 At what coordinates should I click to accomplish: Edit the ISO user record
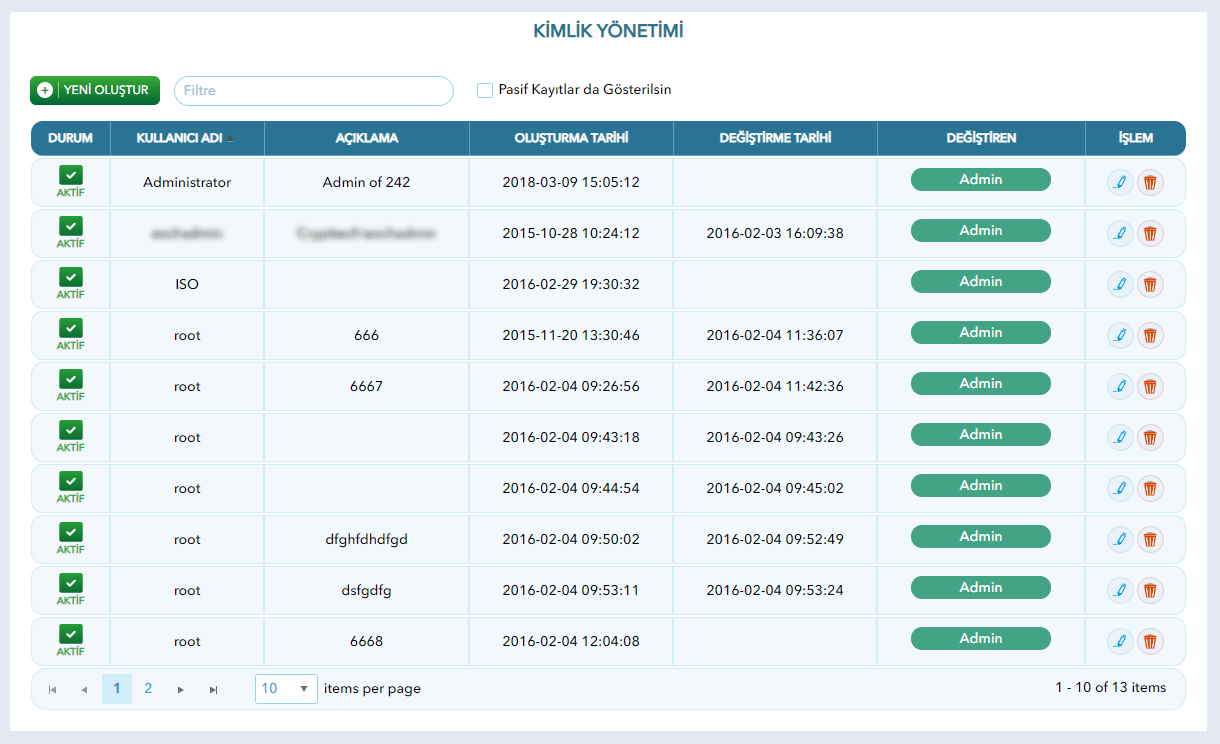[x=1120, y=284]
